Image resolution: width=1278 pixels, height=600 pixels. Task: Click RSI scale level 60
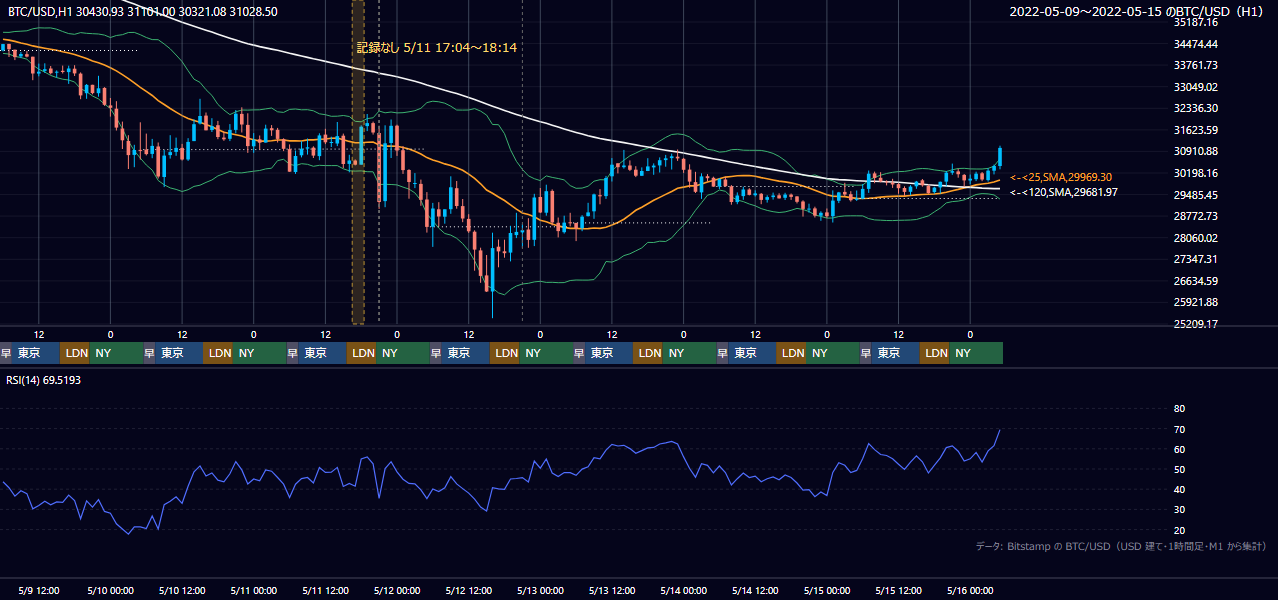coord(1179,449)
